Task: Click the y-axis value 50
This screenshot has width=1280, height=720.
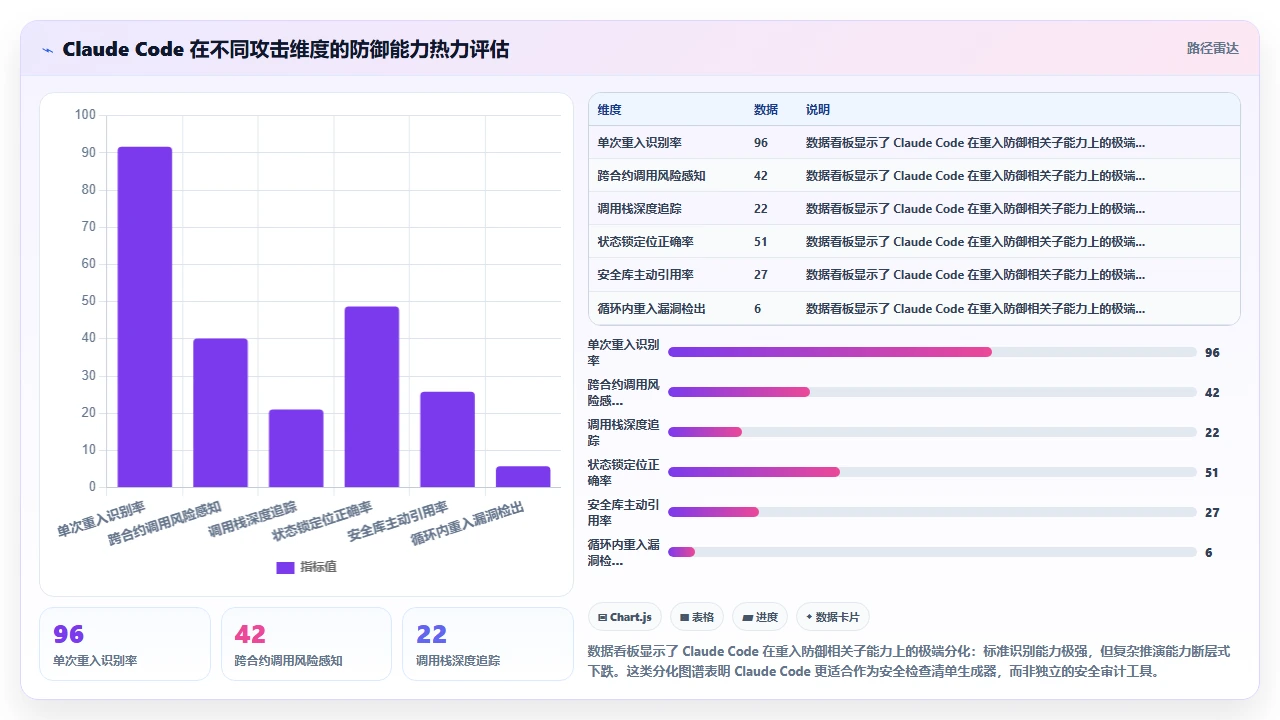Action: [89, 301]
